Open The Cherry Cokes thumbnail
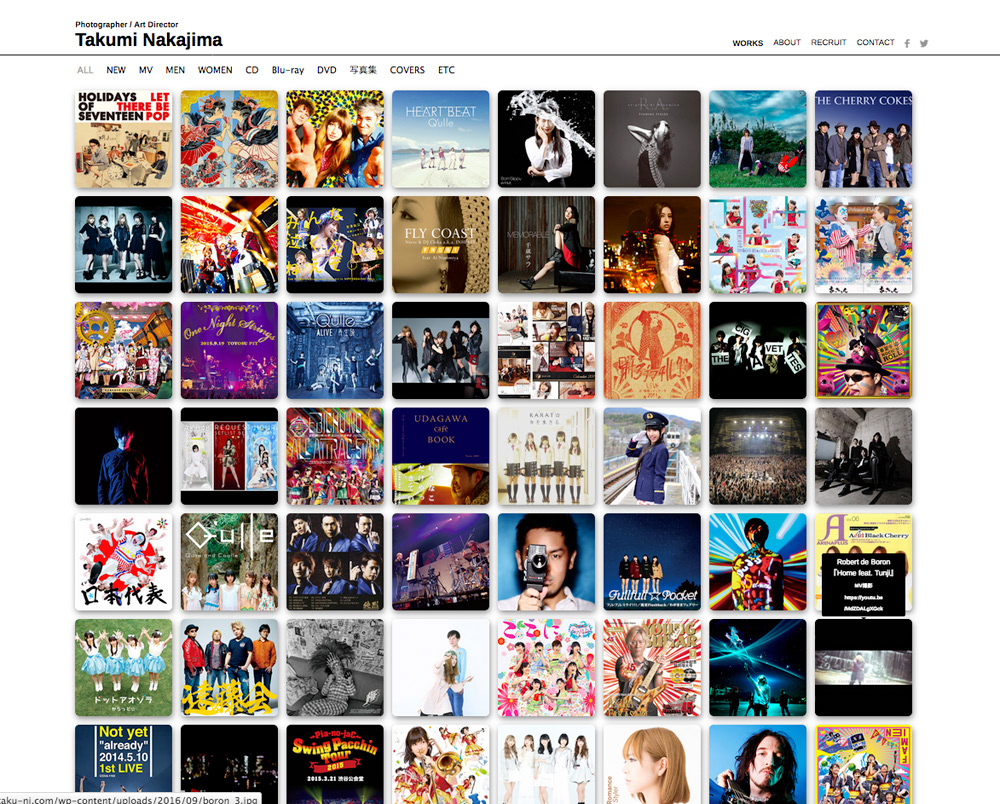 coord(864,139)
